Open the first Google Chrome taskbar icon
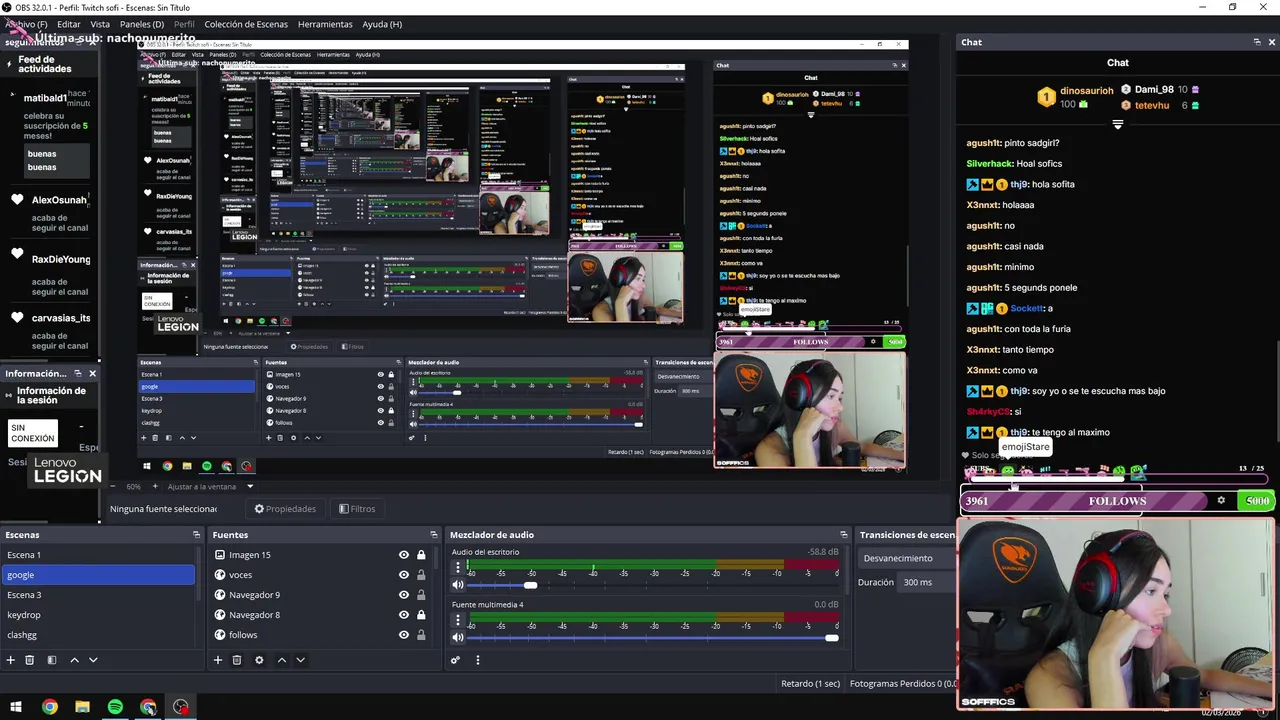 click(50, 707)
